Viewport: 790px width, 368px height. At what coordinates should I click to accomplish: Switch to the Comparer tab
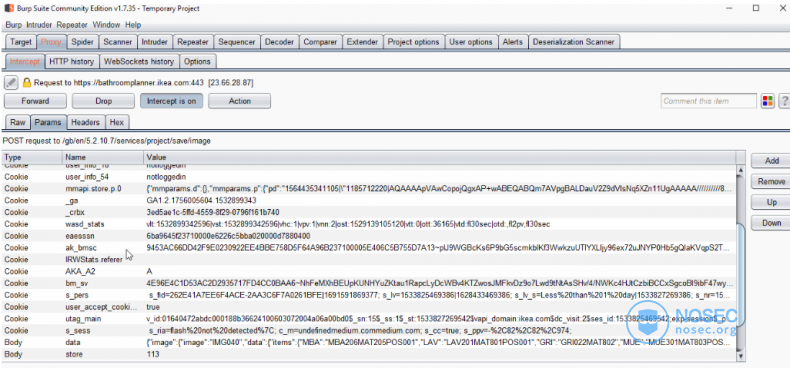tap(320, 42)
